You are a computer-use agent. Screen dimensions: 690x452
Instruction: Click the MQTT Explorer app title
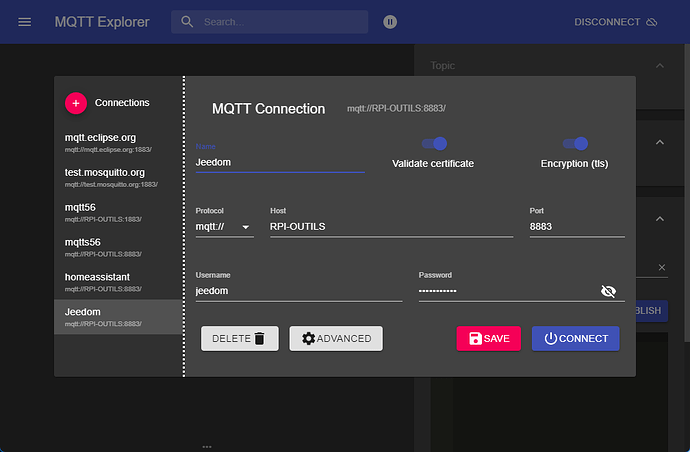[x=102, y=22]
